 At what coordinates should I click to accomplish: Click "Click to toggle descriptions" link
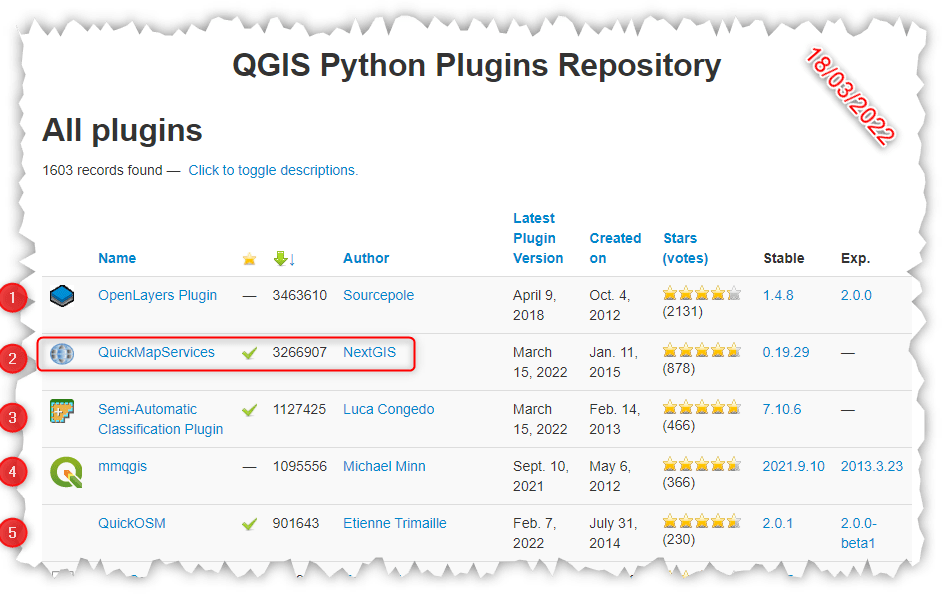(273, 171)
